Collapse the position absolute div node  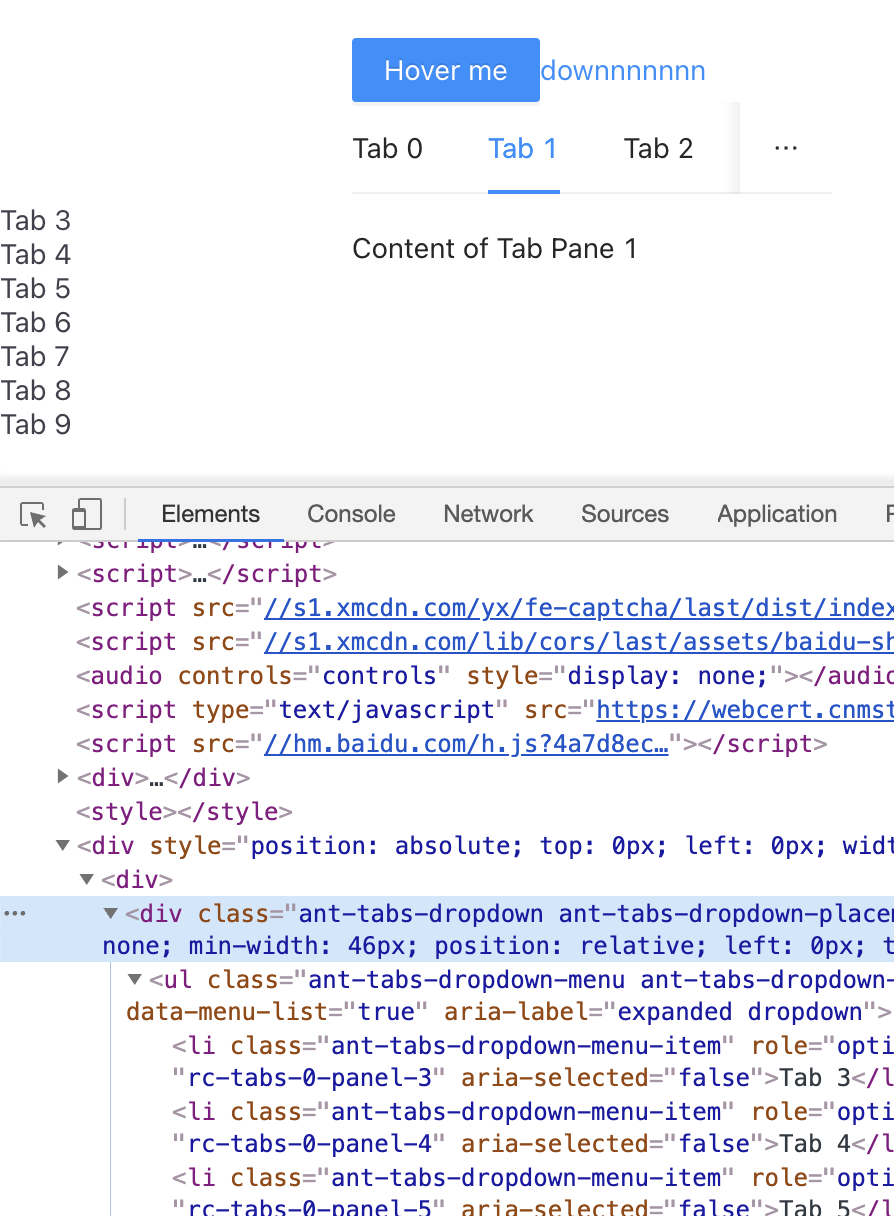(63, 845)
